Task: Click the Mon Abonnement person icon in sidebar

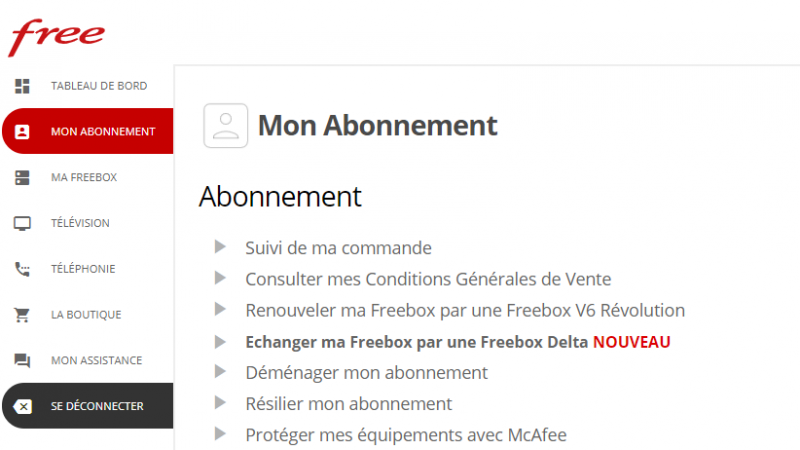Action: tap(22, 132)
